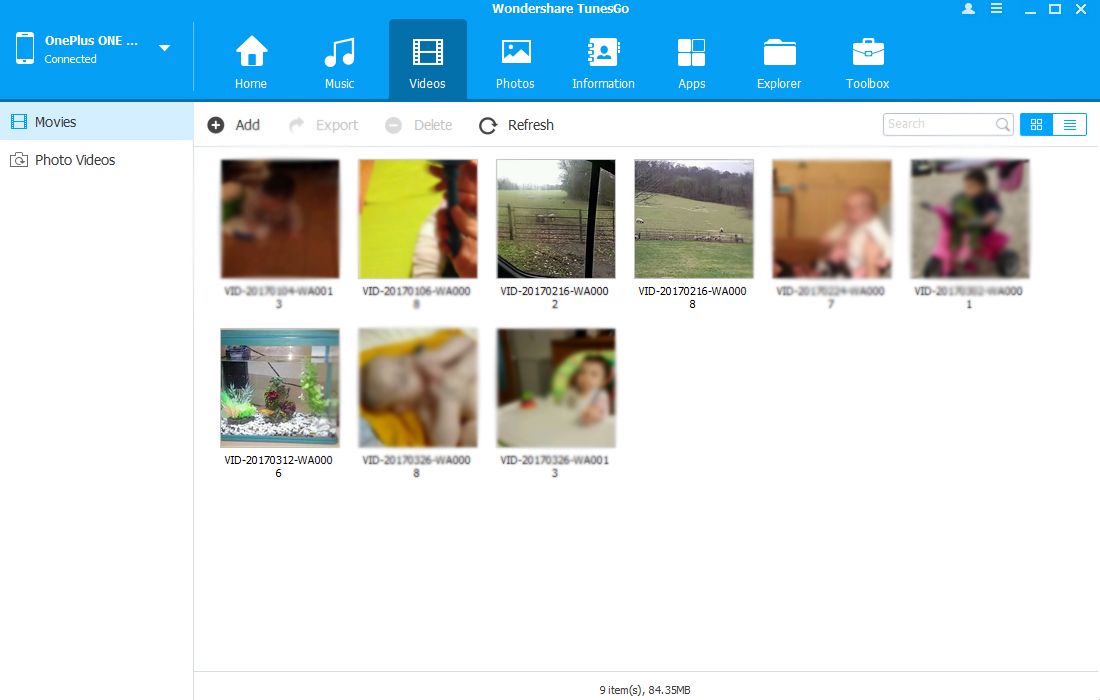Go to the Music section
Image resolution: width=1100 pixels, height=700 pixels.
coord(339,53)
